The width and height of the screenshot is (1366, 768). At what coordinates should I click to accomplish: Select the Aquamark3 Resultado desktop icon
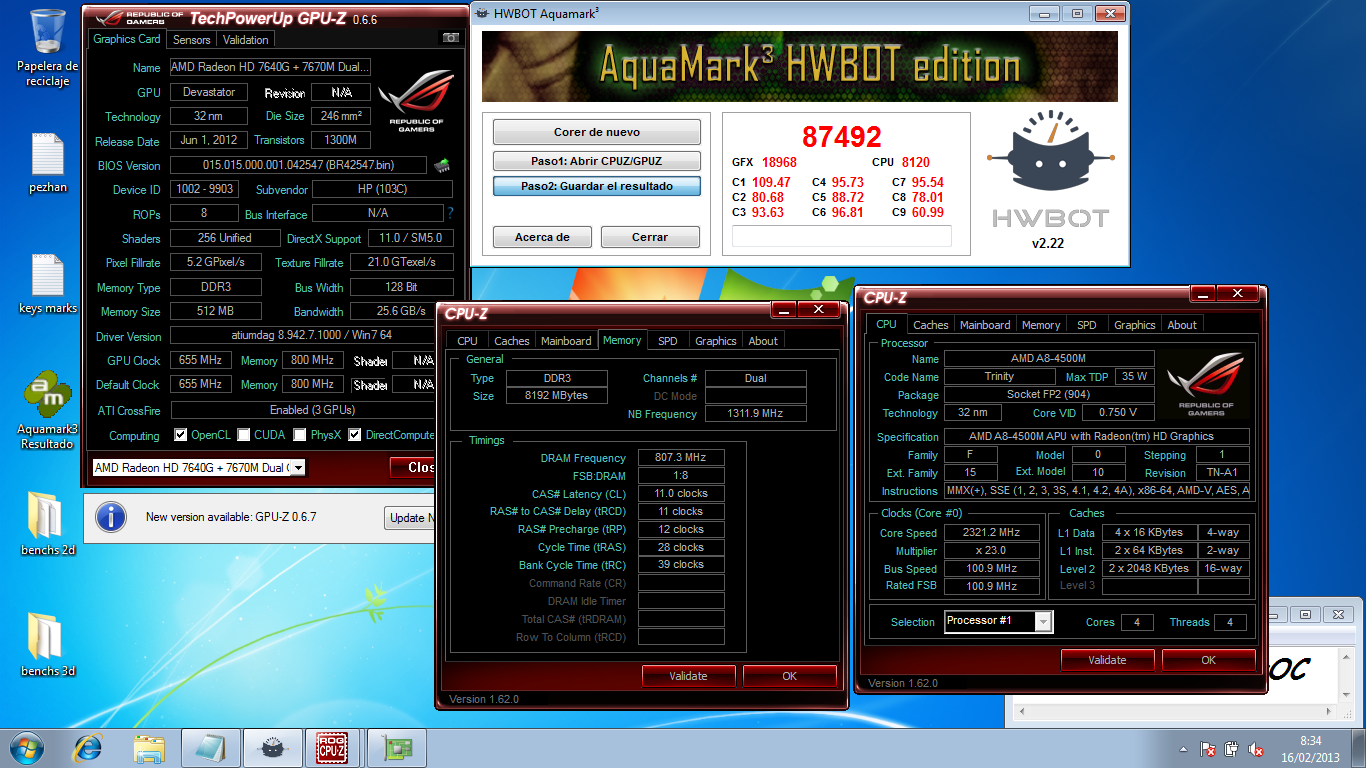point(47,410)
